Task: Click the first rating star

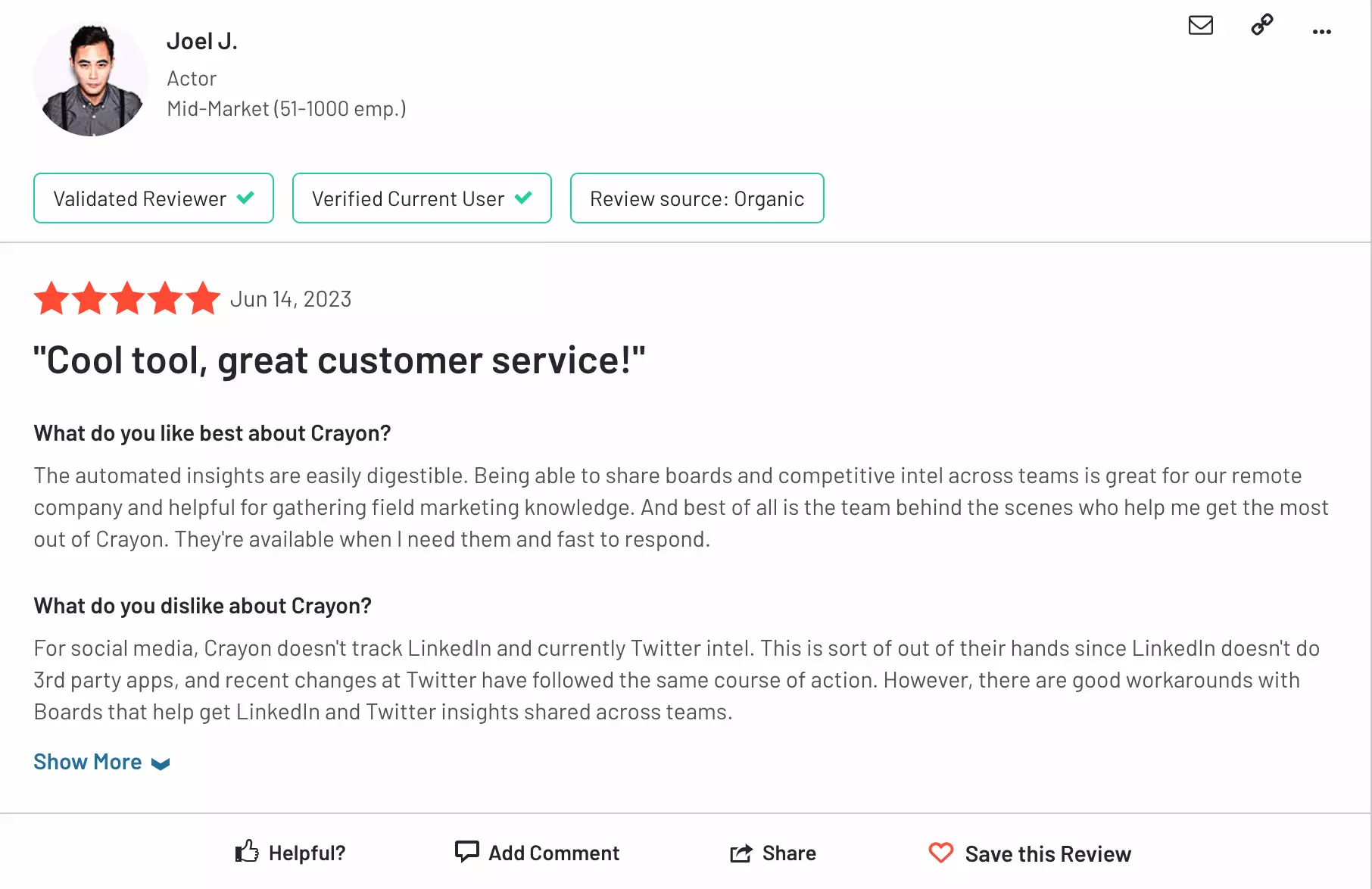Action: click(52, 298)
